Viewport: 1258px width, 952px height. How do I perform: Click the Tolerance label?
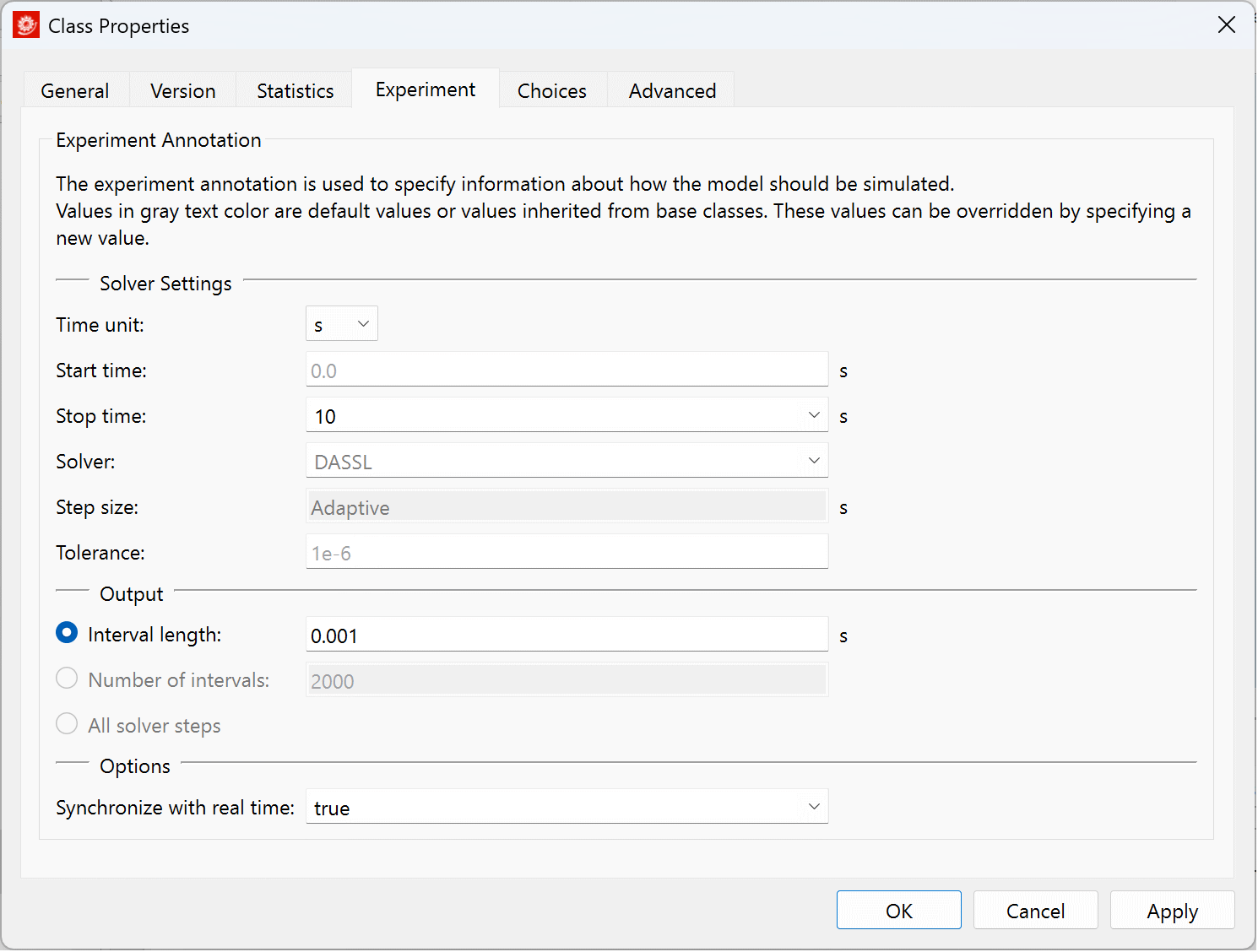[100, 553]
